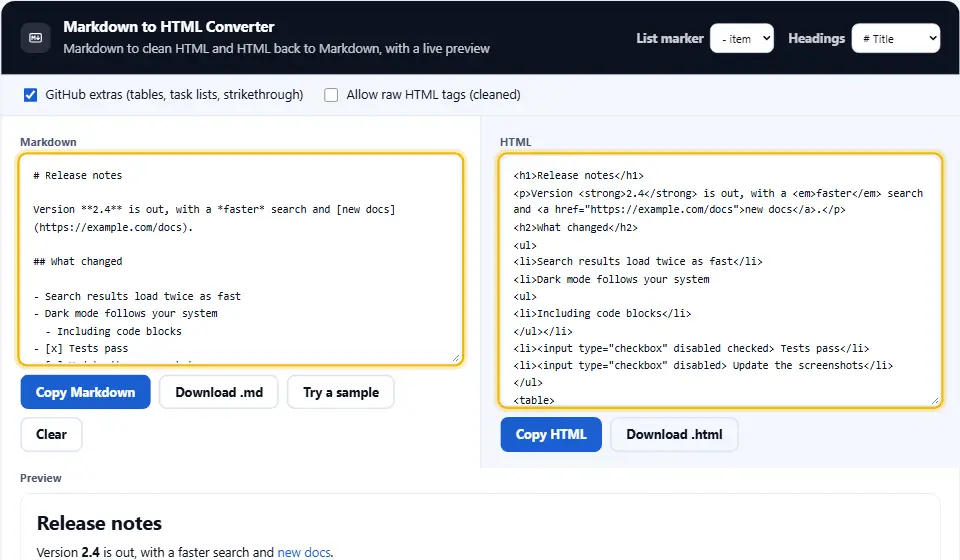The image size is (960, 560).
Task: Click inside the HTML text area
Action: [720, 280]
